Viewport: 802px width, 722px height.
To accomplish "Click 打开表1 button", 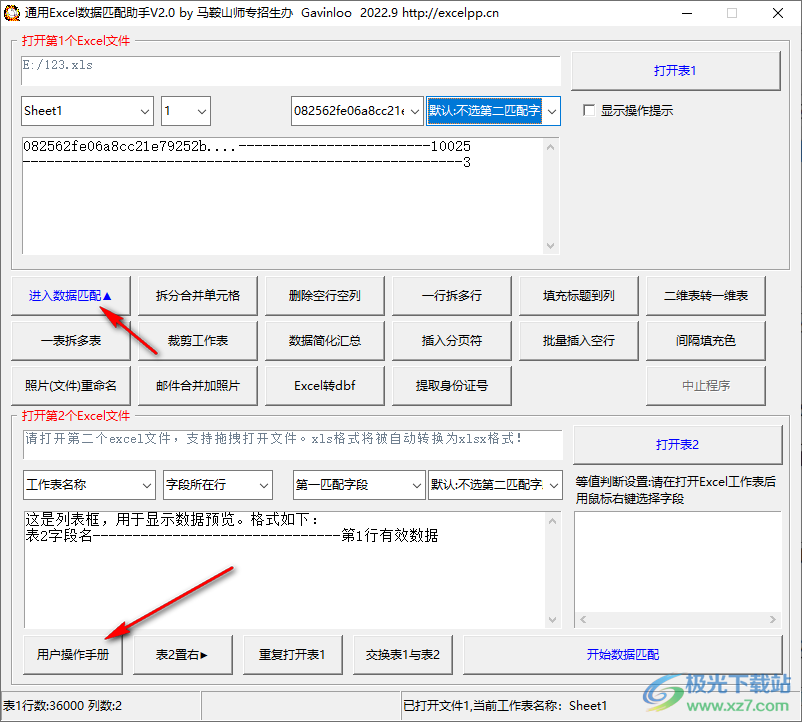I will click(x=675, y=71).
